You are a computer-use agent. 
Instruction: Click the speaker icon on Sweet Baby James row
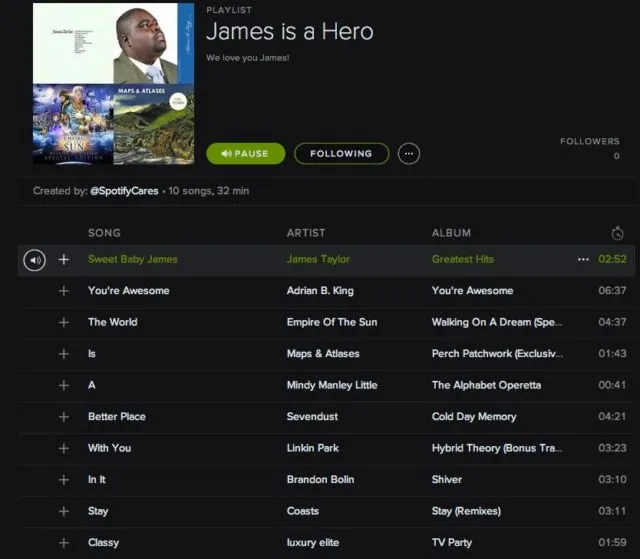[x=35, y=260]
